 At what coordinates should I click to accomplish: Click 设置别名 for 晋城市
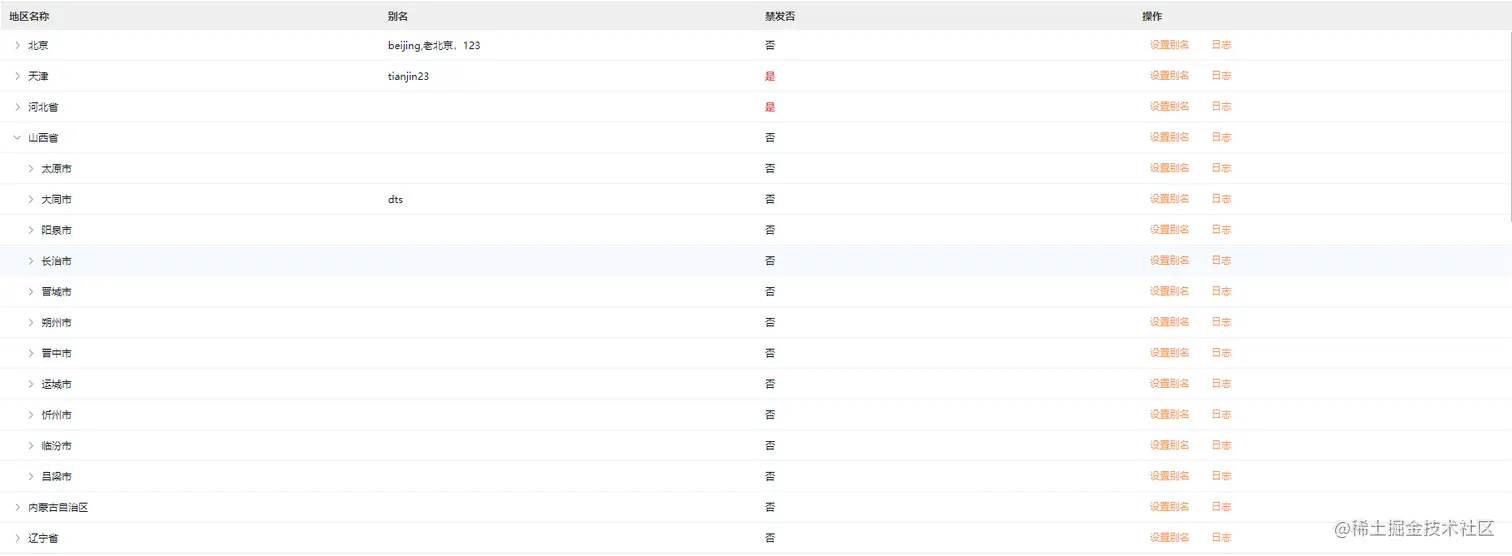click(x=1169, y=291)
